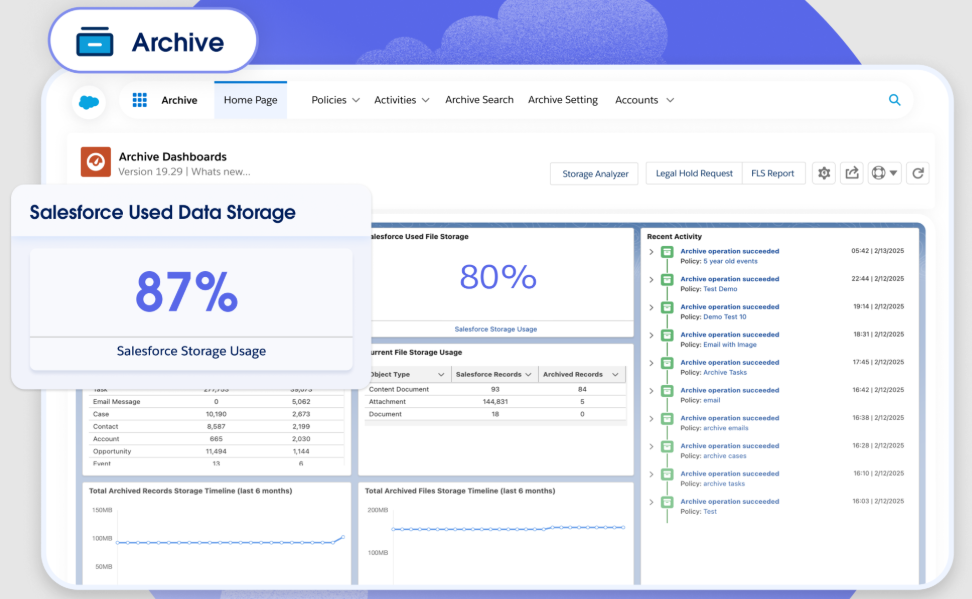This screenshot has height=599, width=972.
Task: Open the Archive Dashboards app icon
Action: coord(95,162)
